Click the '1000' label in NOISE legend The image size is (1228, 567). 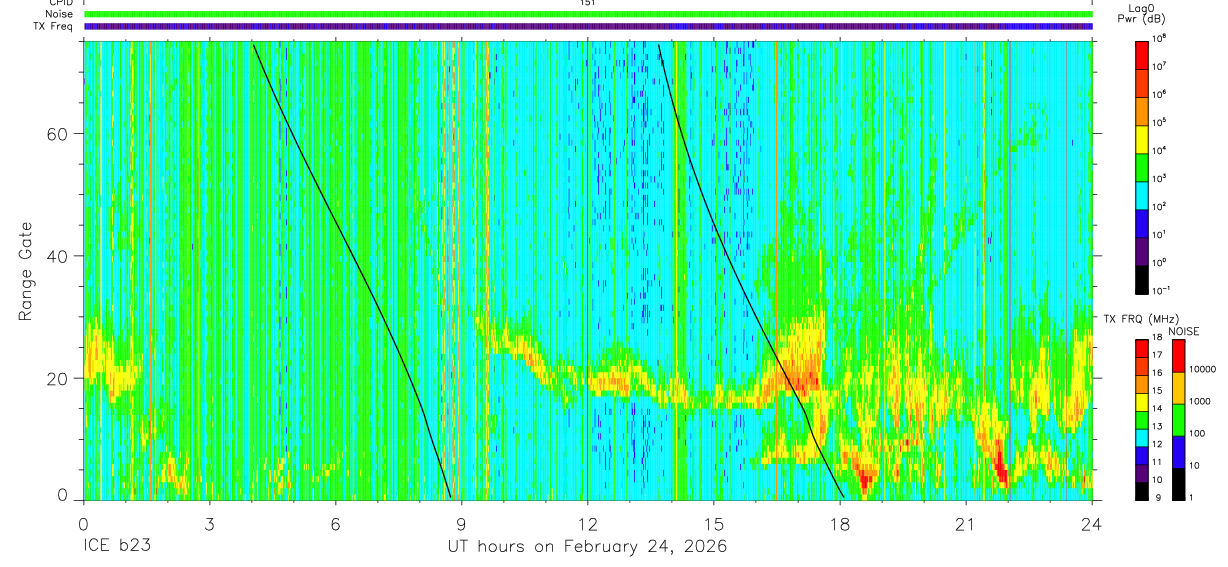pyautogui.click(x=1200, y=401)
